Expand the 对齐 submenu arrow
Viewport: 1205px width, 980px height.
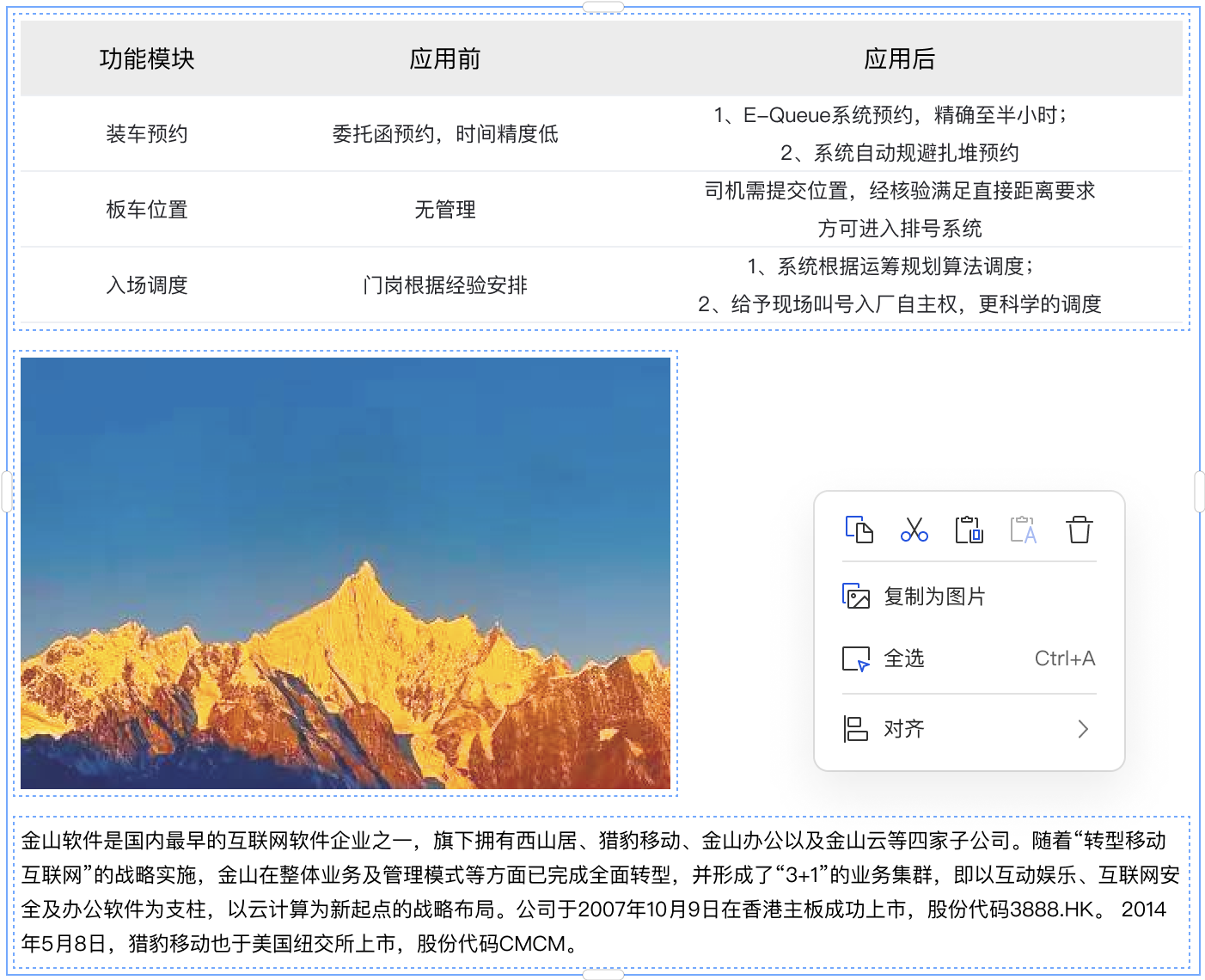[1082, 729]
